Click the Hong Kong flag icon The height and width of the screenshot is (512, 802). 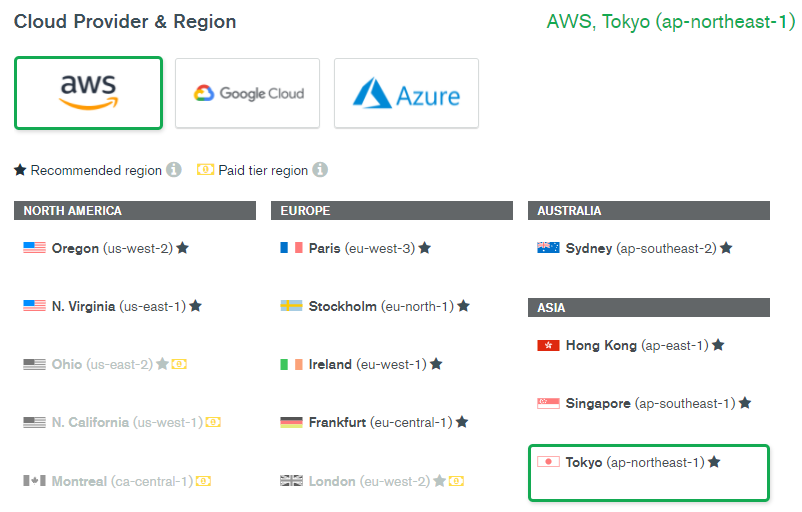[x=548, y=345]
